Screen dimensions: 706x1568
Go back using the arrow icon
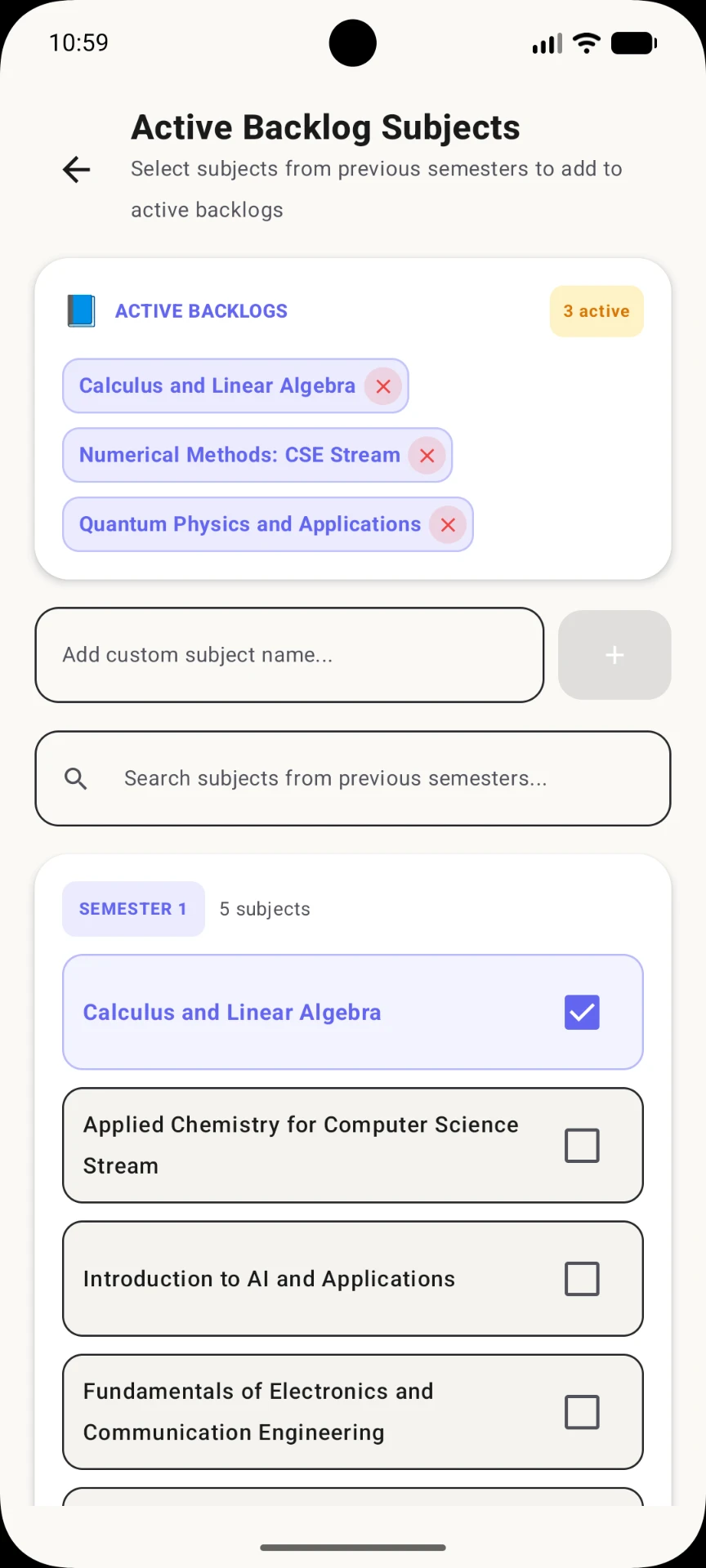(77, 169)
